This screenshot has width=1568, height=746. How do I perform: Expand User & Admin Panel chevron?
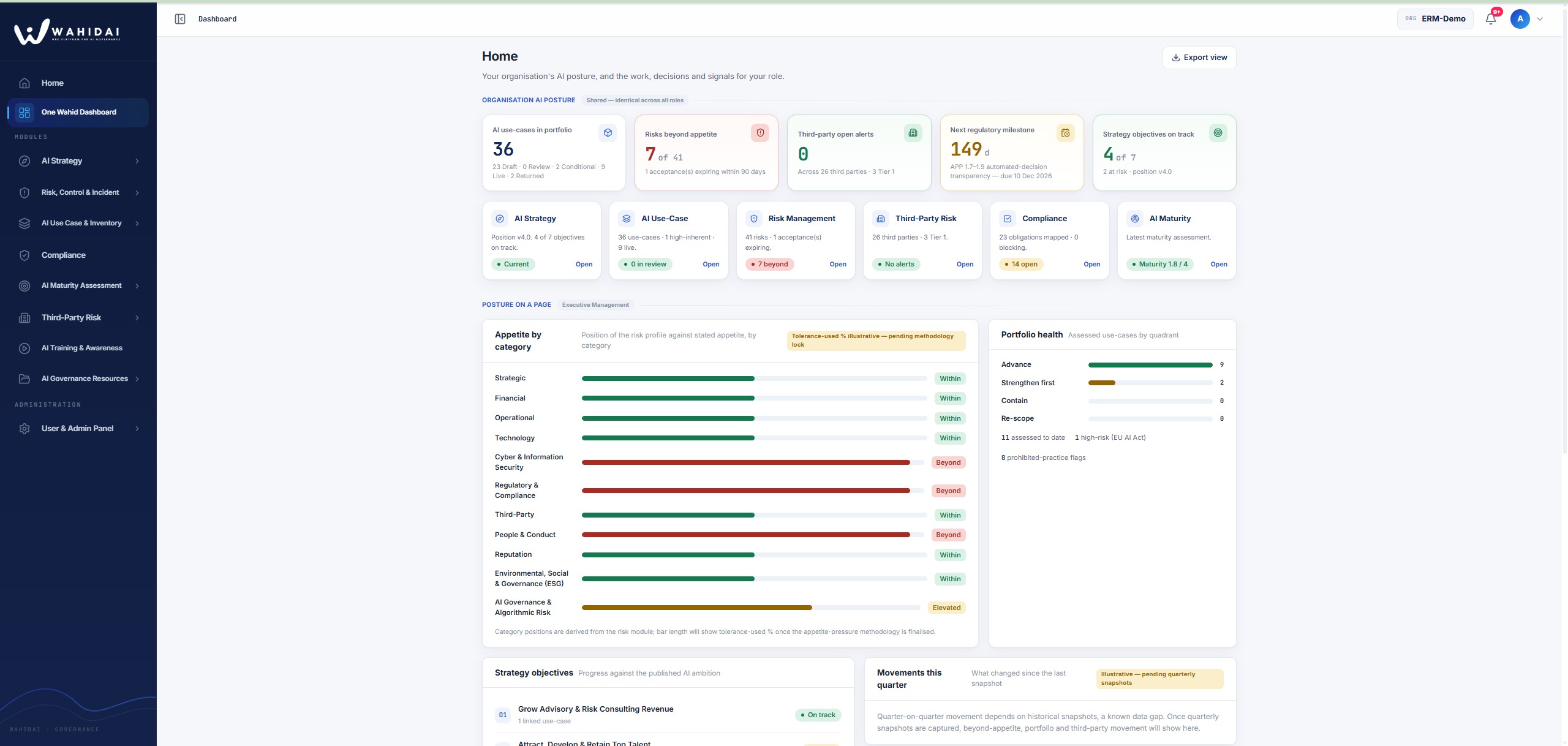point(137,429)
